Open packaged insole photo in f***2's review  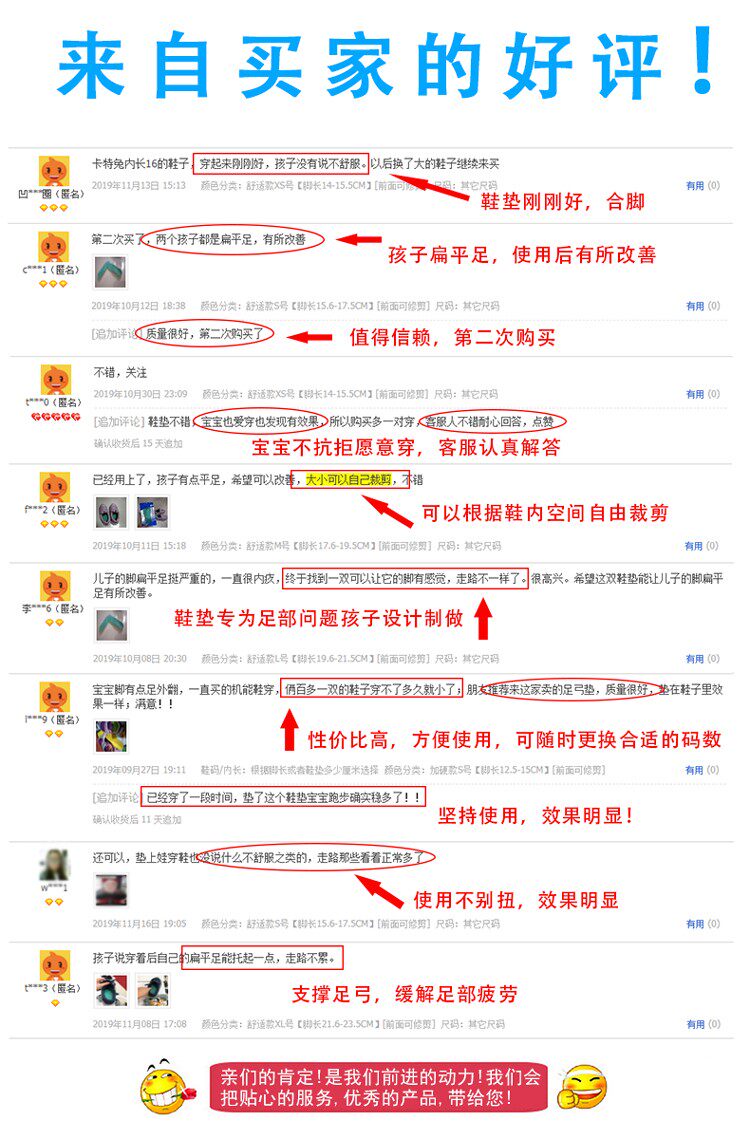153,512
